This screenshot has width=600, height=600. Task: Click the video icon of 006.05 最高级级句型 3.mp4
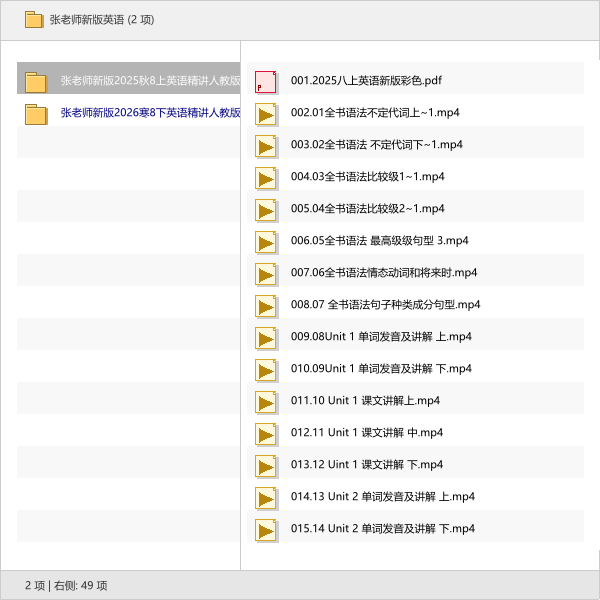(x=266, y=241)
